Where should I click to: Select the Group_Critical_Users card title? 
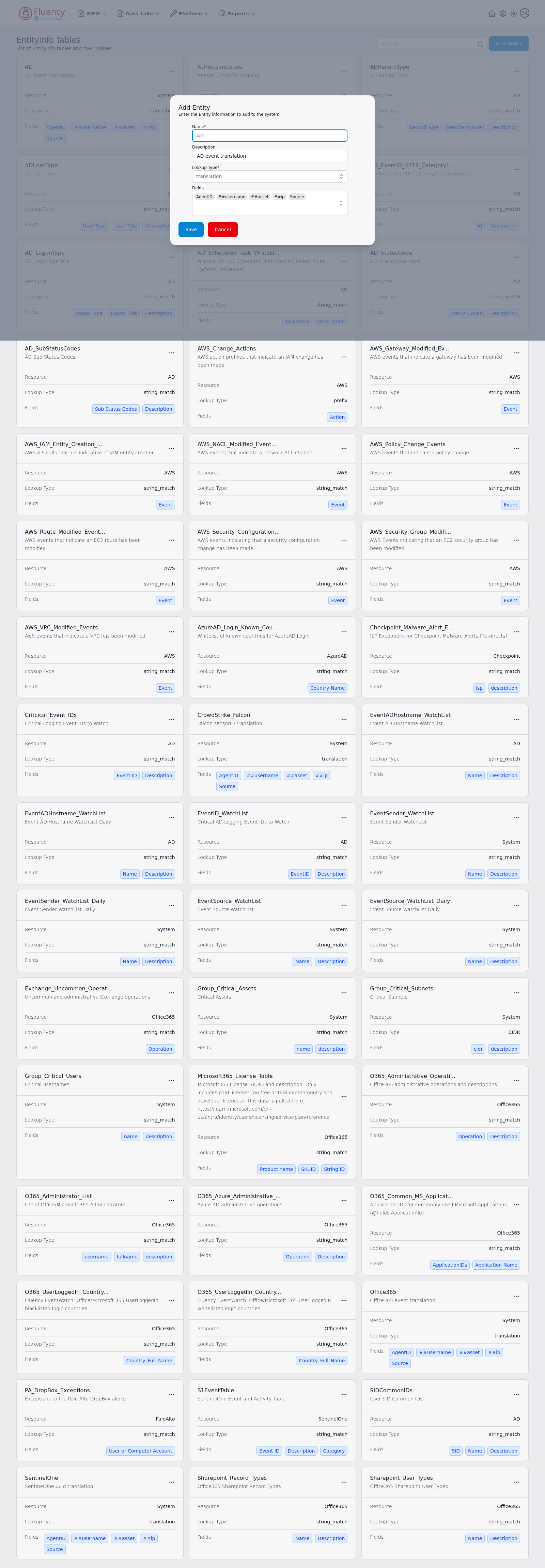coord(53,1076)
